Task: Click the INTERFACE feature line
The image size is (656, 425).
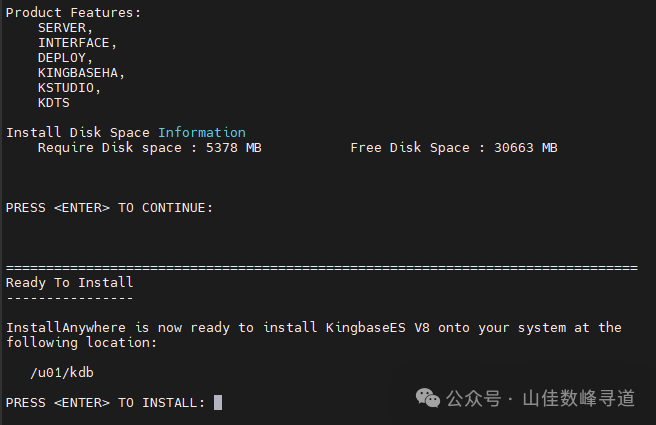Action: pos(78,43)
